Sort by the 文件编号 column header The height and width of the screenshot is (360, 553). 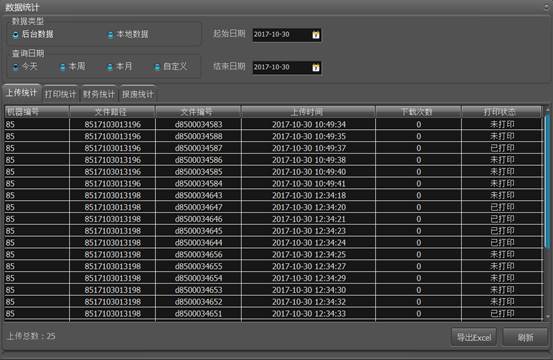coord(198,112)
